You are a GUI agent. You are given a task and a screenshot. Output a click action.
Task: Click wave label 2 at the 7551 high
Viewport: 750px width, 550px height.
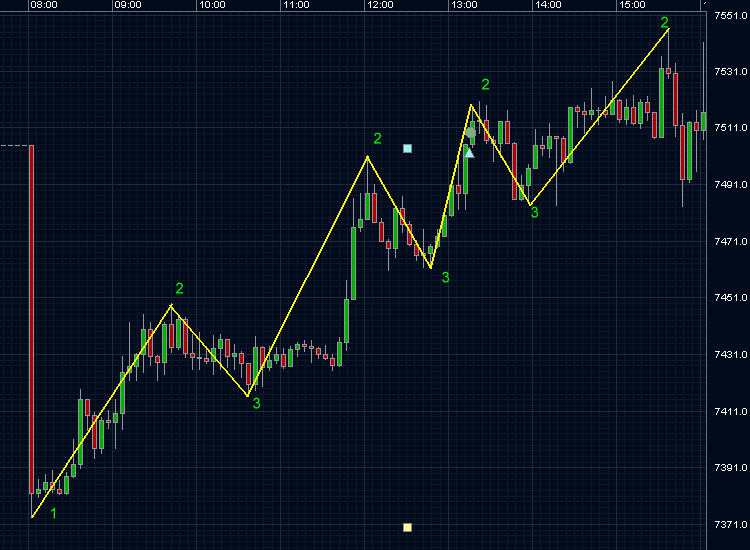pyautogui.click(x=664, y=22)
